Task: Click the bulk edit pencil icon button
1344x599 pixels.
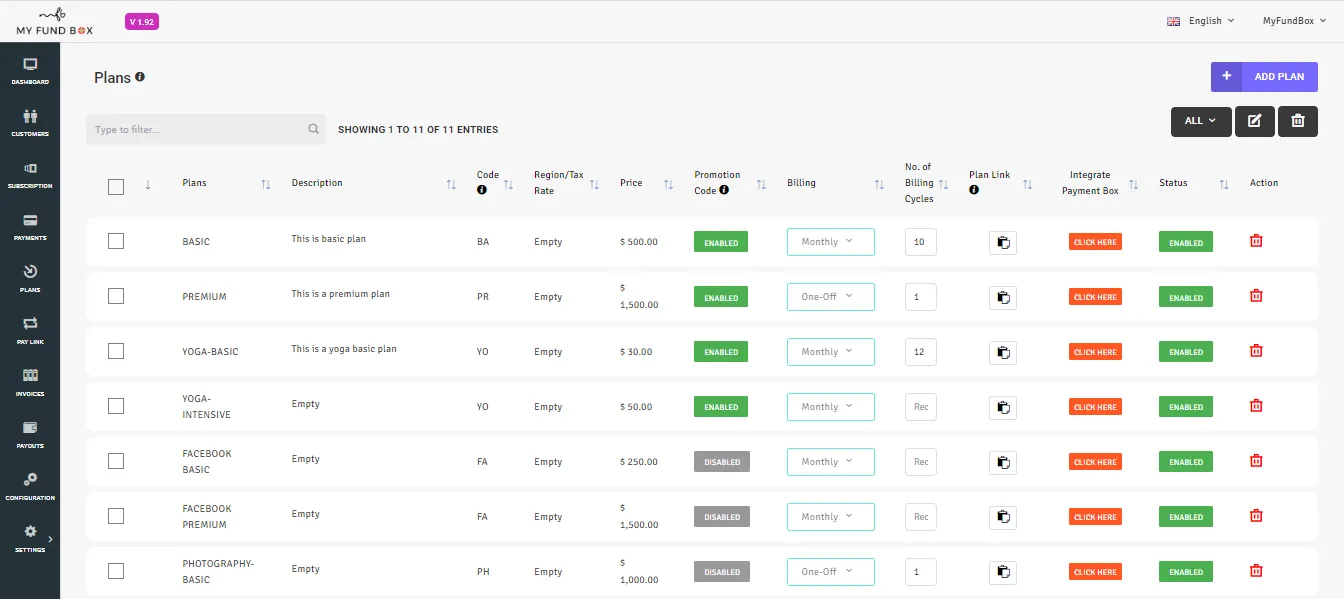Action: click(1254, 121)
